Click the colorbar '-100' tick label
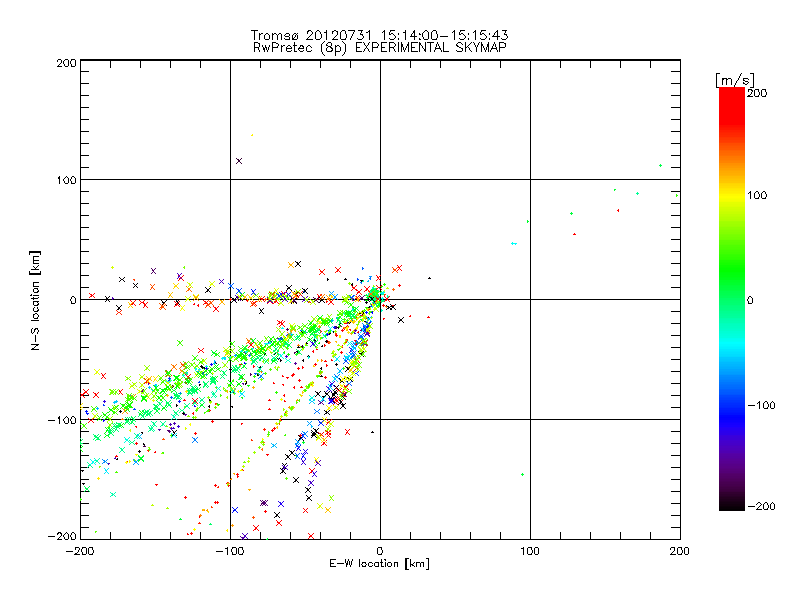This screenshot has height=600, width=800. click(x=761, y=406)
